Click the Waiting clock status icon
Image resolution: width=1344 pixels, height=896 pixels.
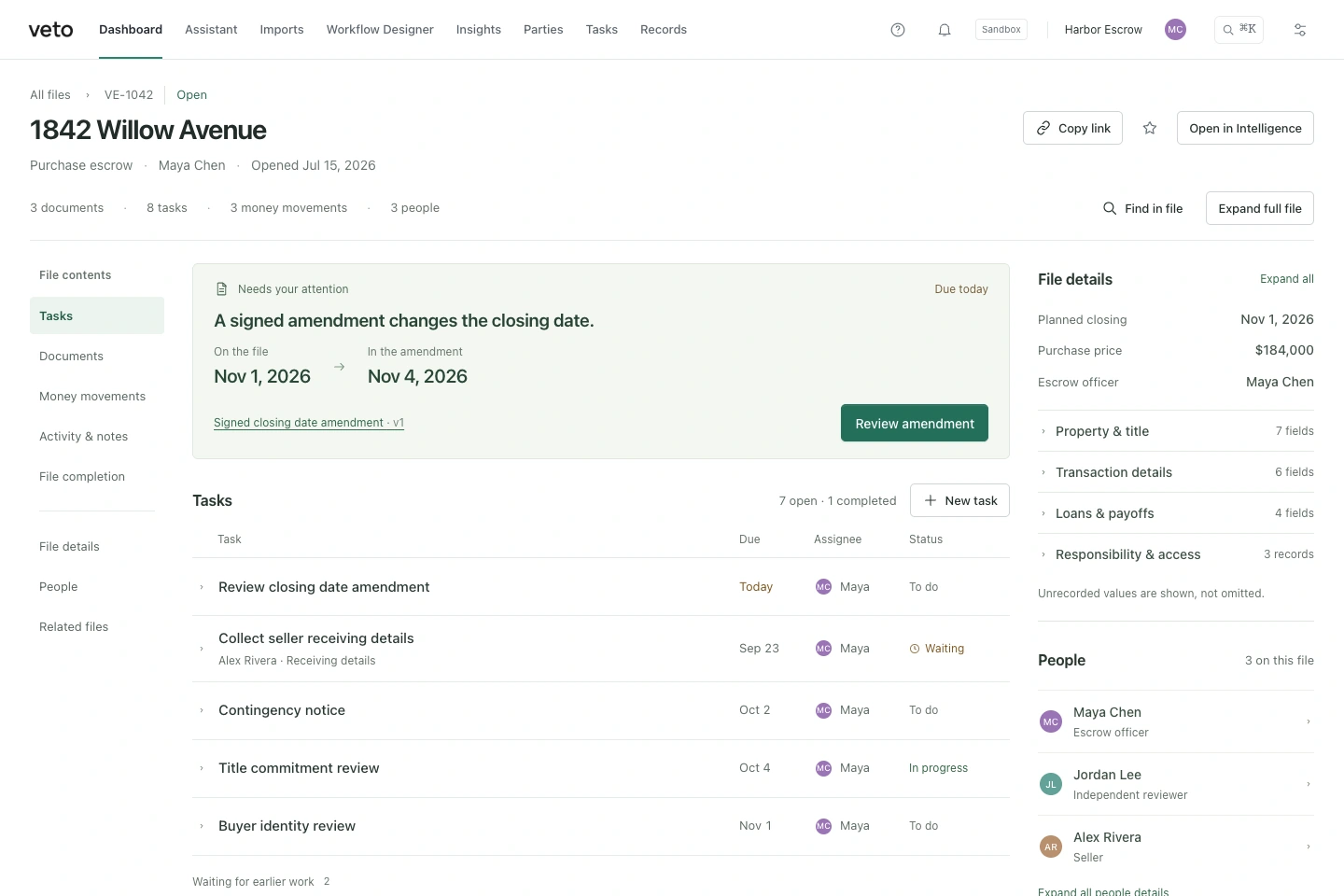click(915, 649)
